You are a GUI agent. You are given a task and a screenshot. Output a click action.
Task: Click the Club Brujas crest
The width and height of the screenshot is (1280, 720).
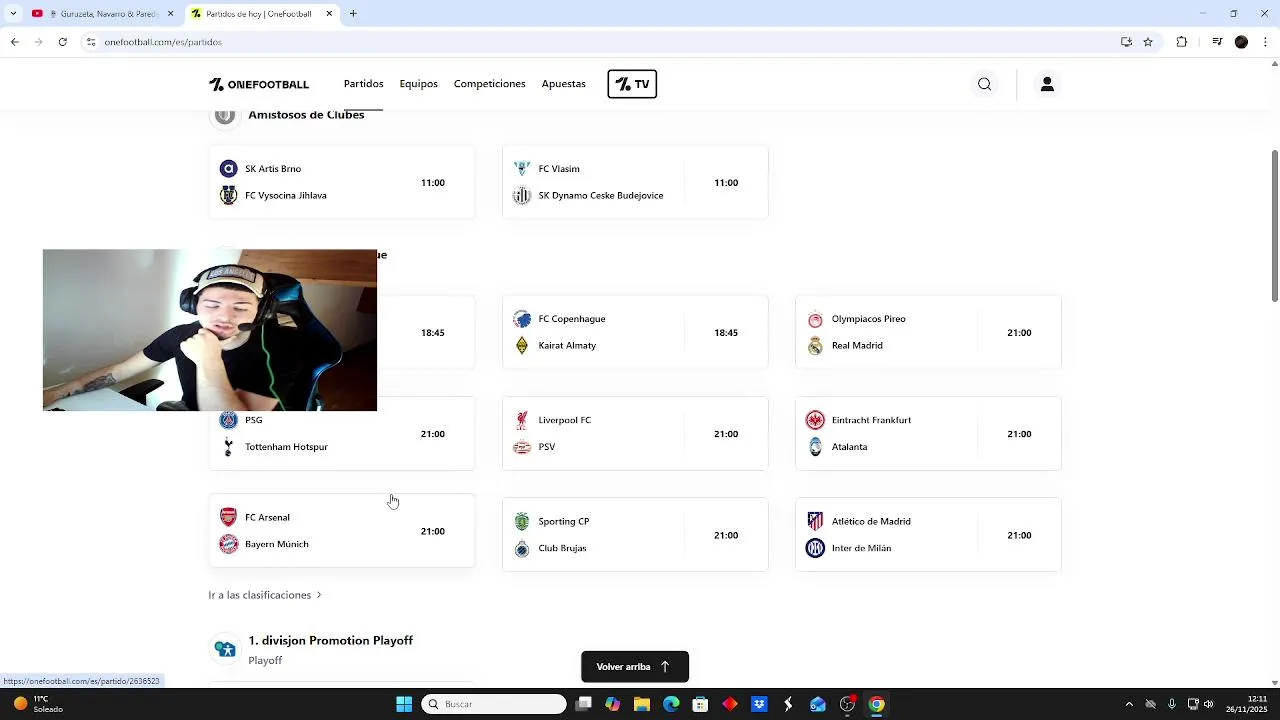click(522, 548)
